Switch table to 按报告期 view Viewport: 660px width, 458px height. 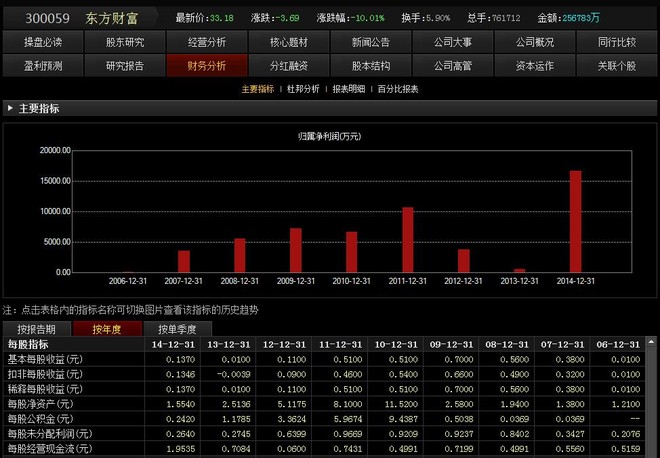tap(37, 329)
